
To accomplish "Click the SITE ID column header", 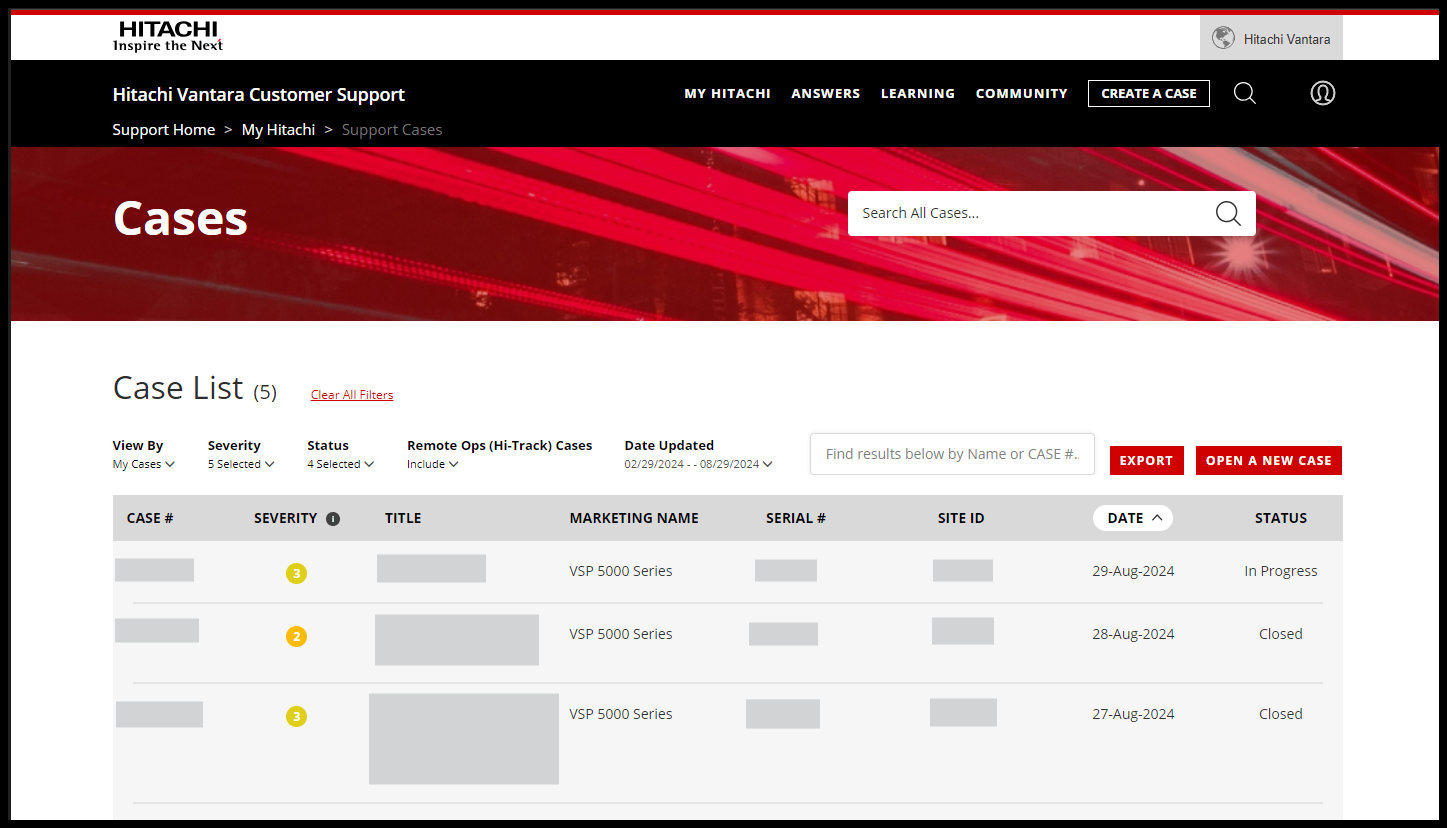I will coord(961,518).
